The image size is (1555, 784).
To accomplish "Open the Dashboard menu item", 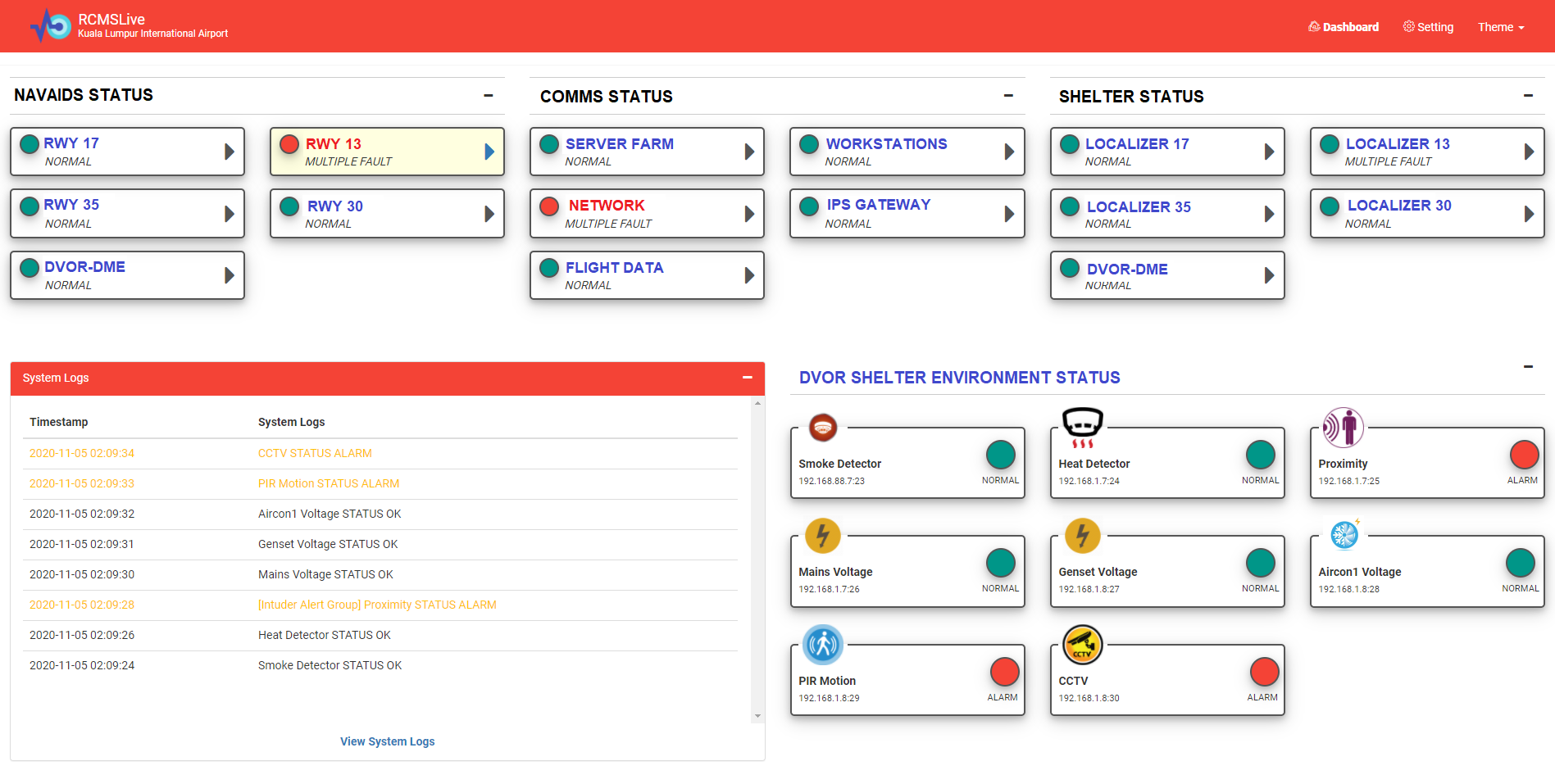I will pos(1344,27).
